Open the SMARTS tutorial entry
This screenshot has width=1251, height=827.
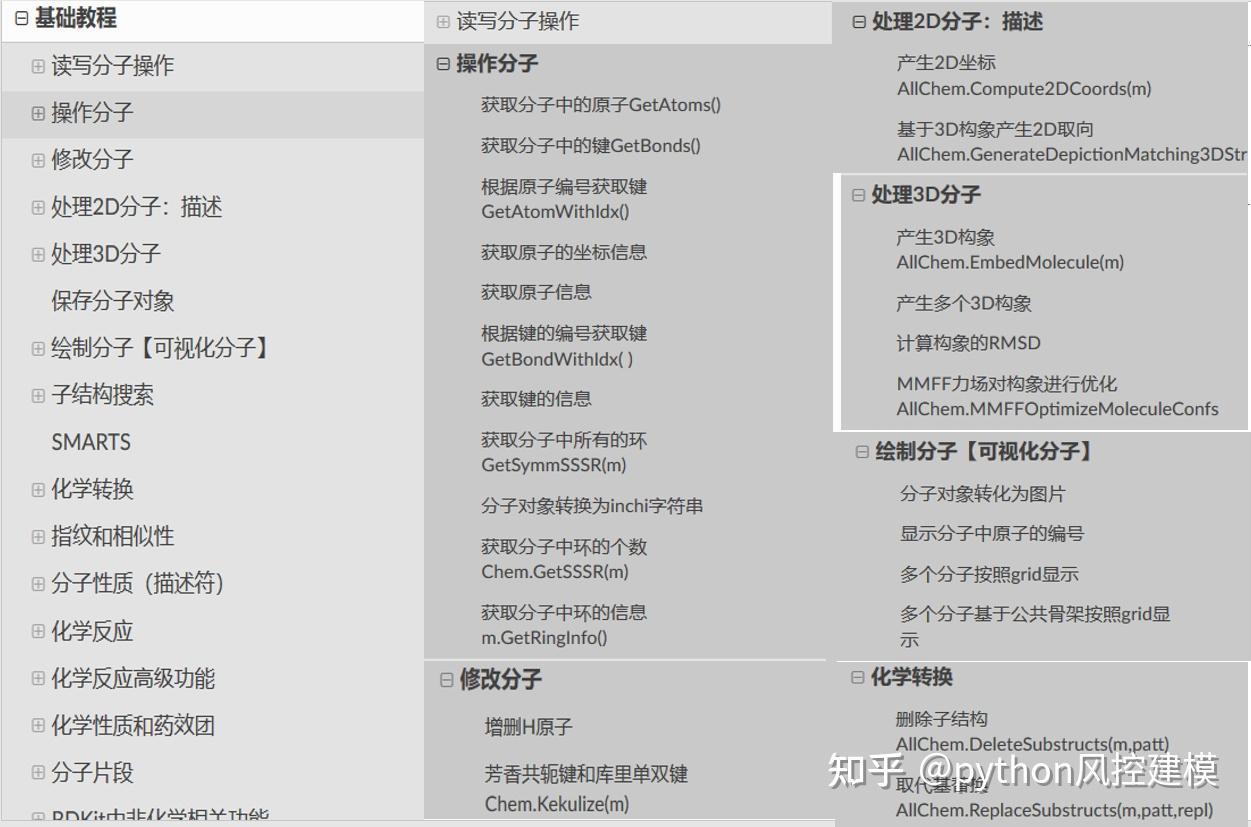pos(91,441)
